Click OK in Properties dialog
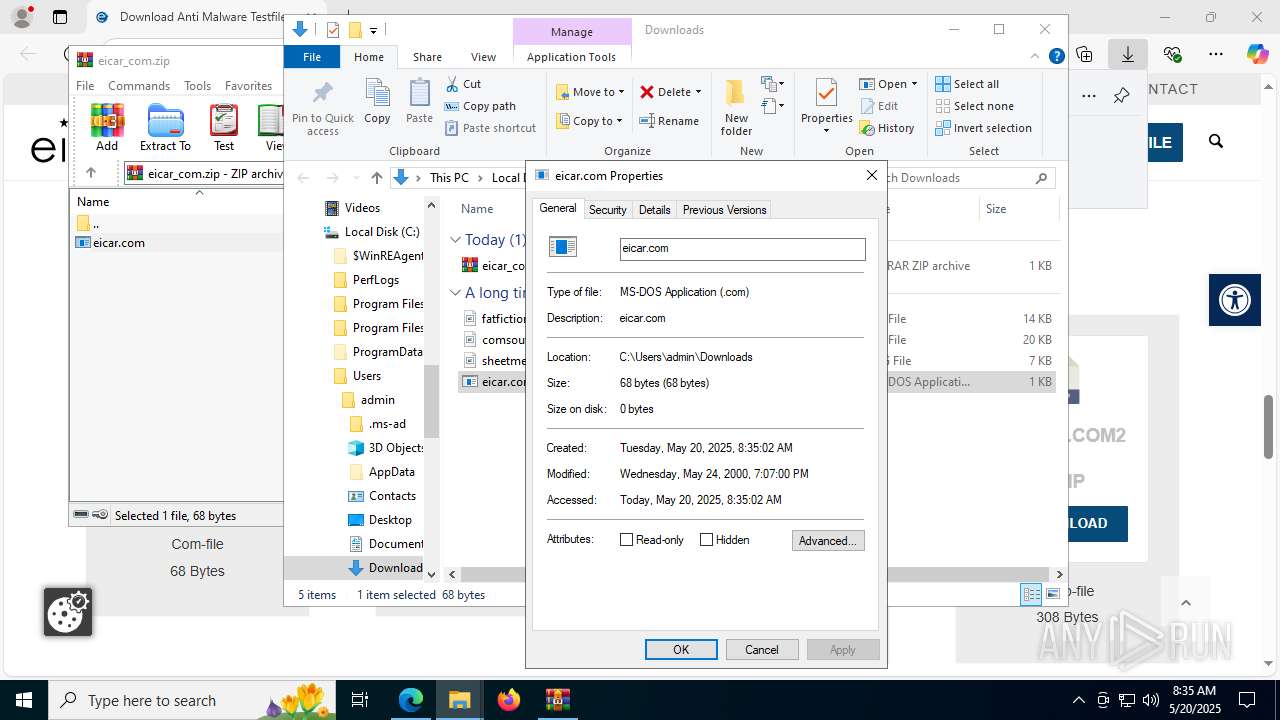 pyautogui.click(x=681, y=650)
